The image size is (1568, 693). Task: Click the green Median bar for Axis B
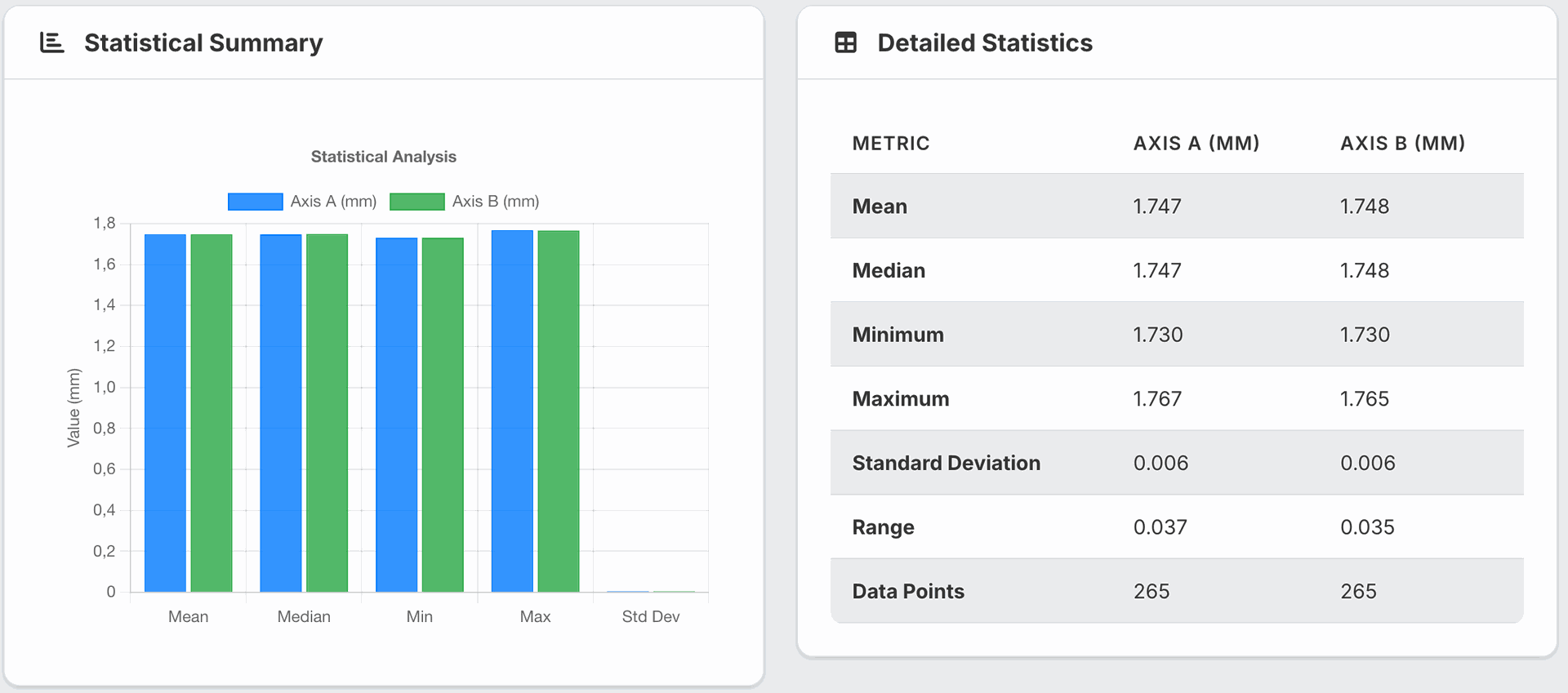click(327, 412)
